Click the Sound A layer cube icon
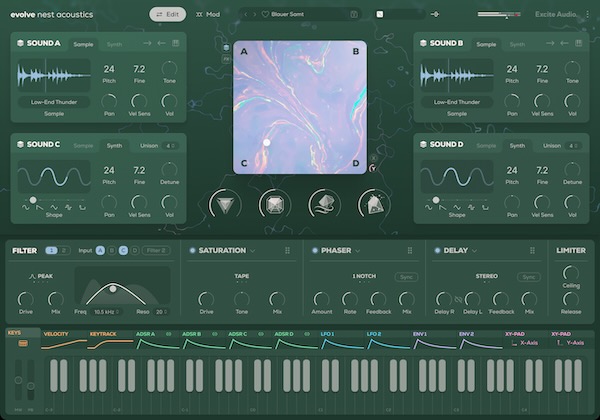This screenshot has height=420, width=600. click(x=20, y=43)
